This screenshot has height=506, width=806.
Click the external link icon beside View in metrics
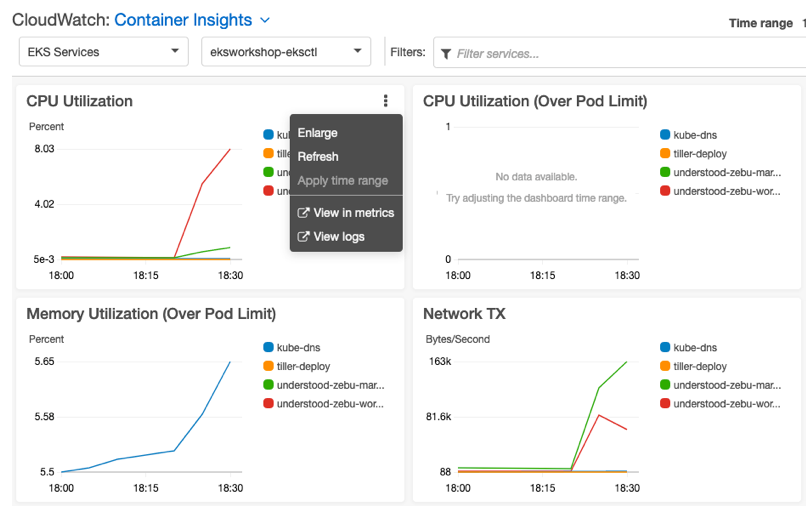[x=304, y=213]
